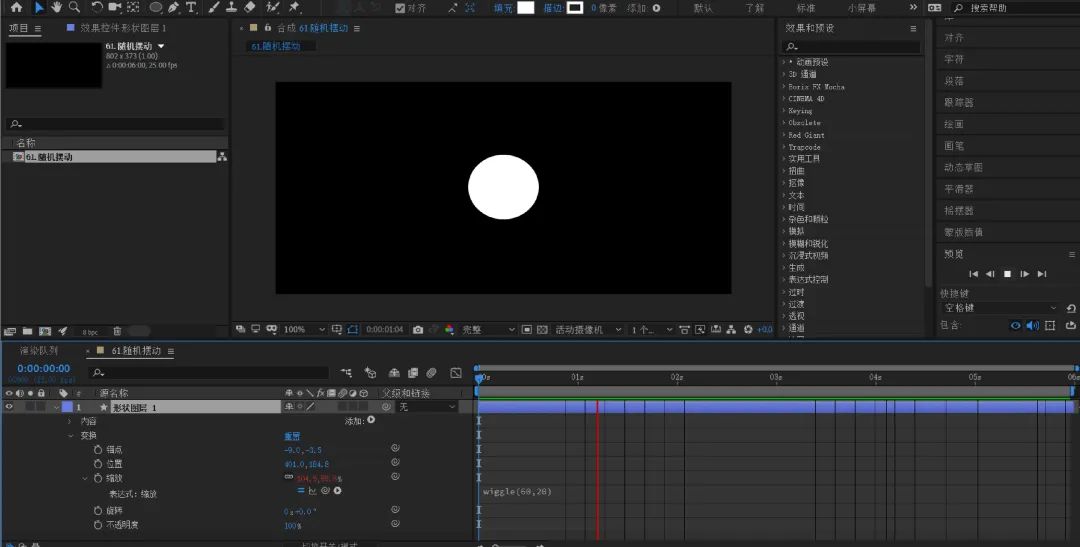Image resolution: width=1080 pixels, height=547 pixels.
Task: Toggle the transparency grid button
Action: tap(542, 330)
